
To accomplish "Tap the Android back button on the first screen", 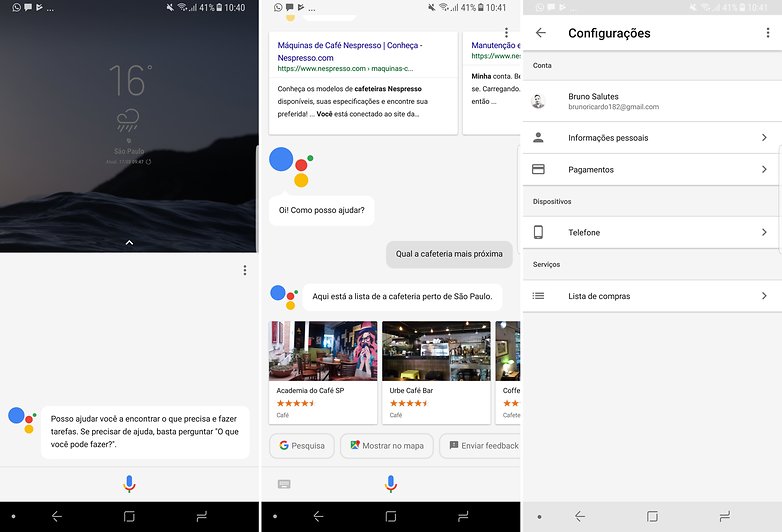I will (57, 517).
